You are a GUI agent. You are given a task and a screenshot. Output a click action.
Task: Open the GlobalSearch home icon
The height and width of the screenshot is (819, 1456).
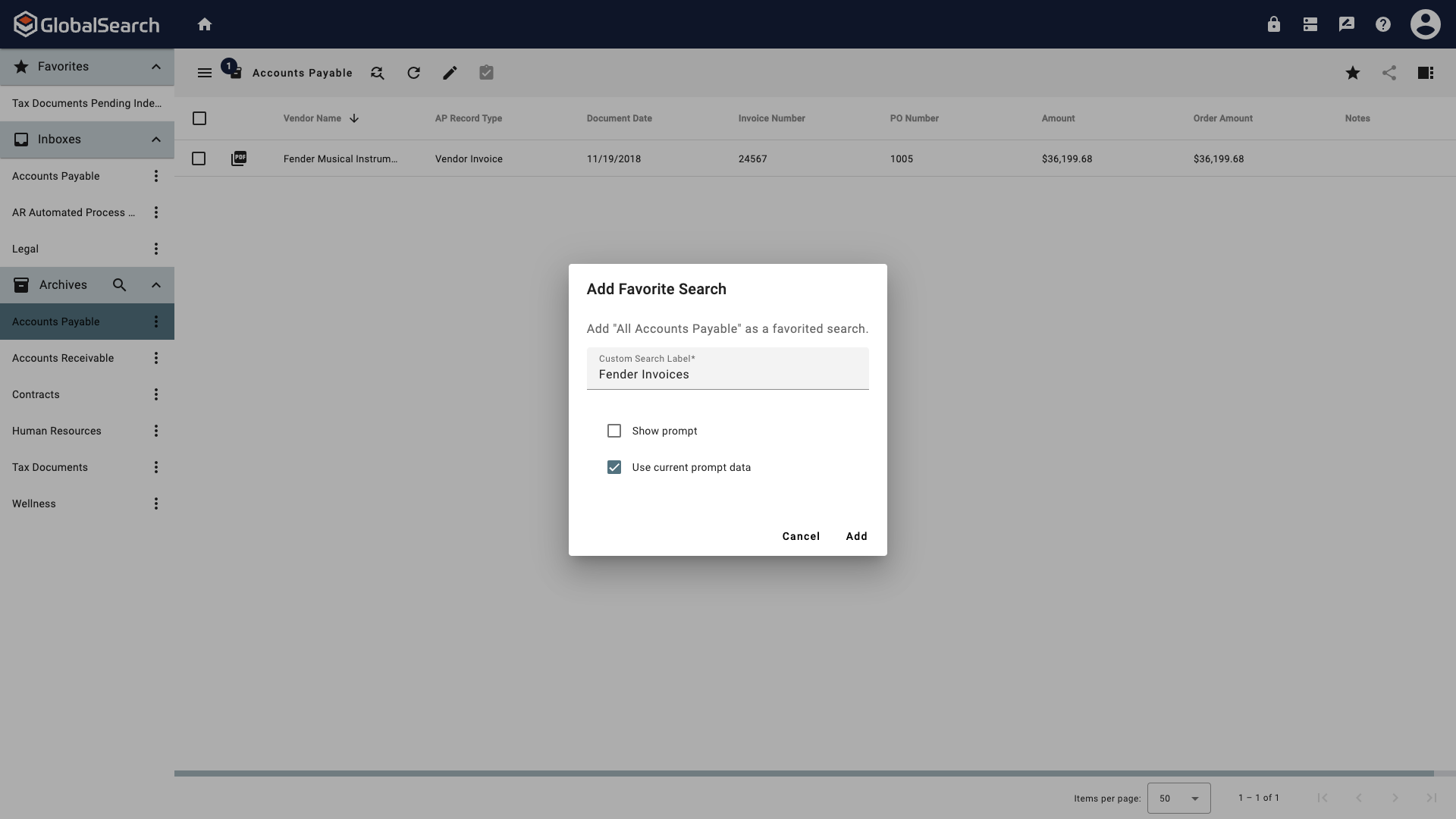[205, 24]
